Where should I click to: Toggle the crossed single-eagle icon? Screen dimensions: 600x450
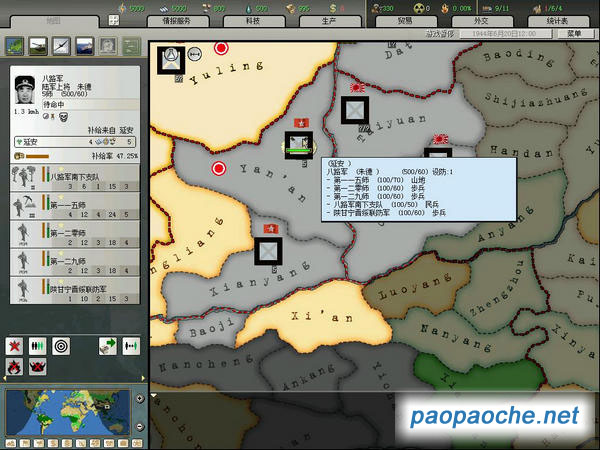[x=15, y=367]
